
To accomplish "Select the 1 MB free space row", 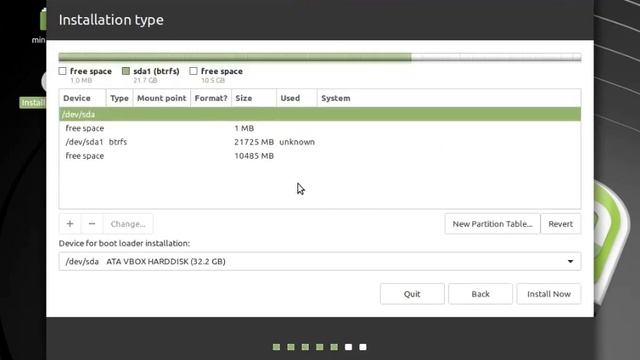I will [320, 128].
